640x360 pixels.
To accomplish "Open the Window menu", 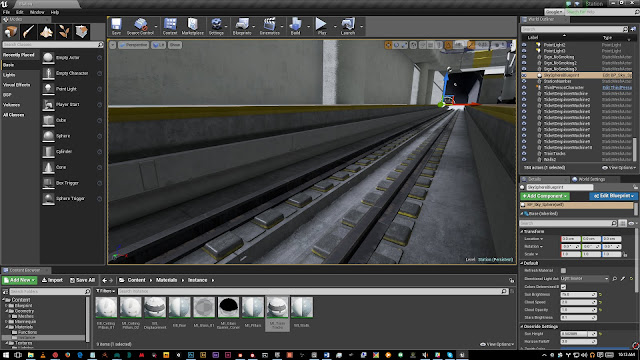I will pyautogui.click(x=37, y=12).
